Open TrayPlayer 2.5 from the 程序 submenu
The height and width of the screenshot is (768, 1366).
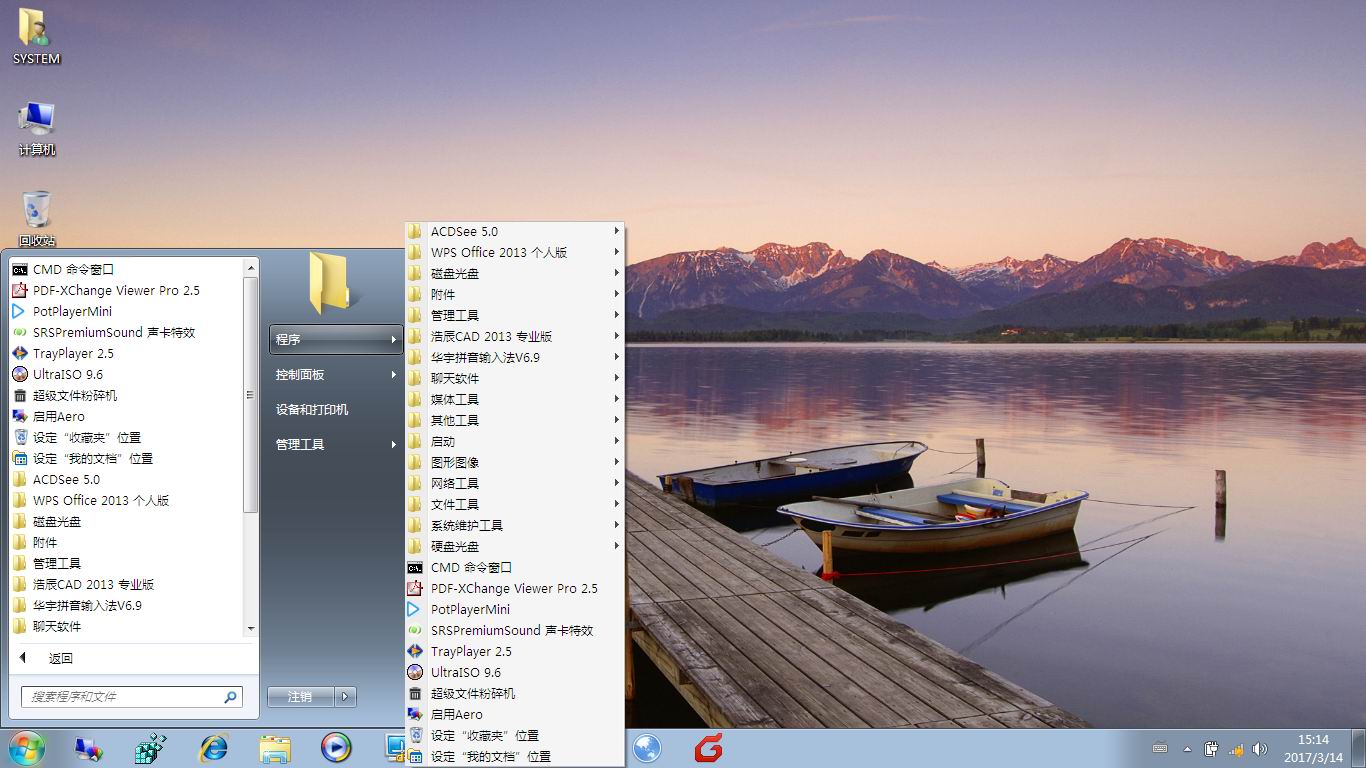pos(514,651)
